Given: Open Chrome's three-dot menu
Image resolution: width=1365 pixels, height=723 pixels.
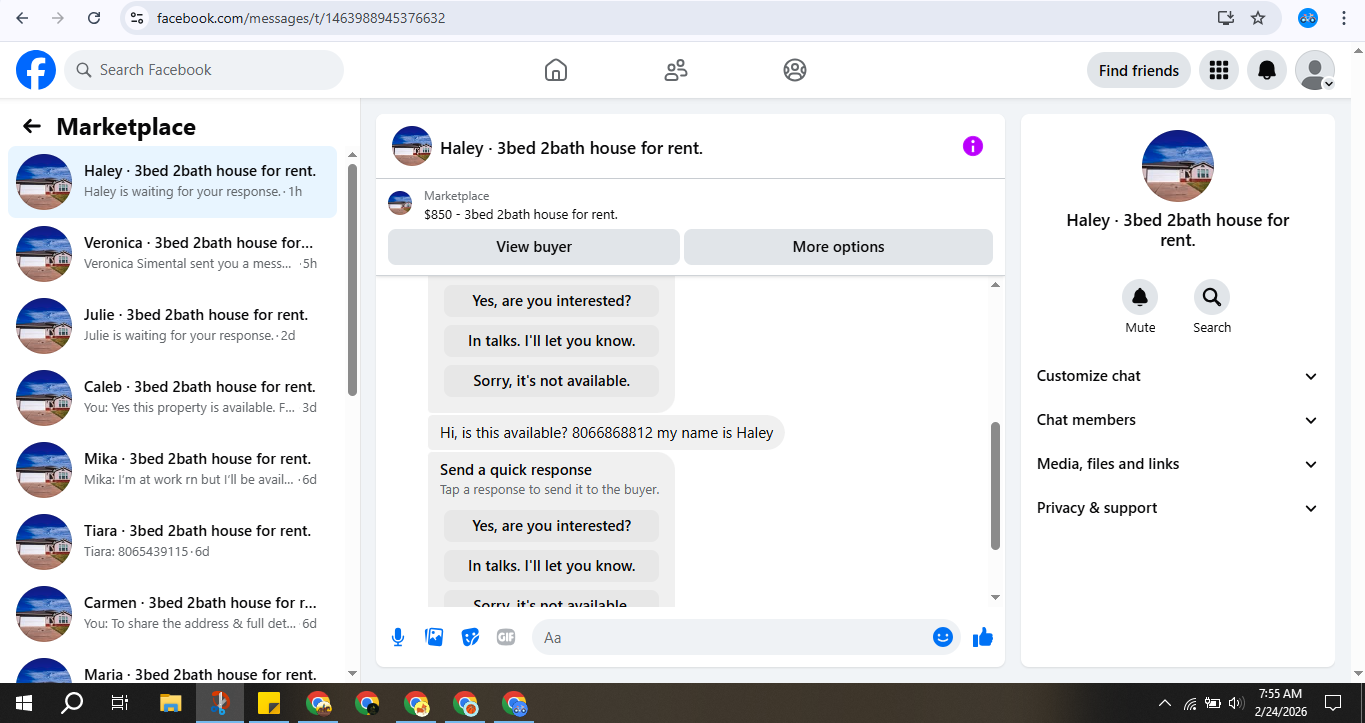Looking at the screenshot, I should pyautogui.click(x=1343, y=18).
